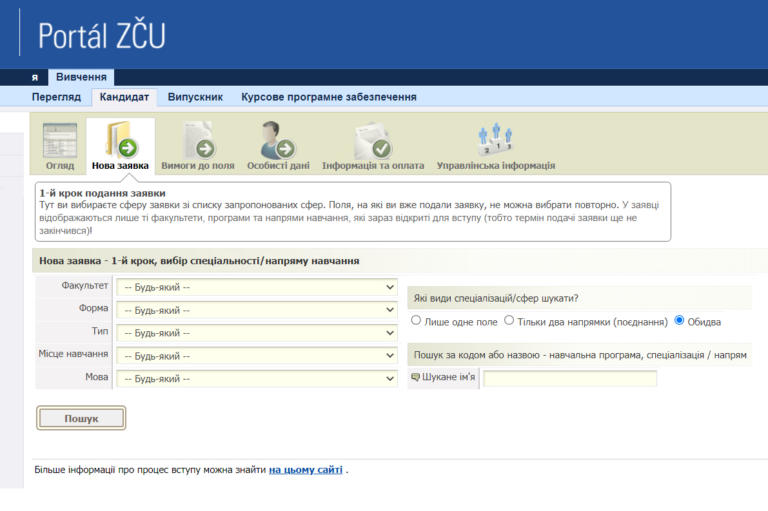Open the Нова заявка folder icon
The height and width of the screenshot is (511, 768).
tap(120, 140)
